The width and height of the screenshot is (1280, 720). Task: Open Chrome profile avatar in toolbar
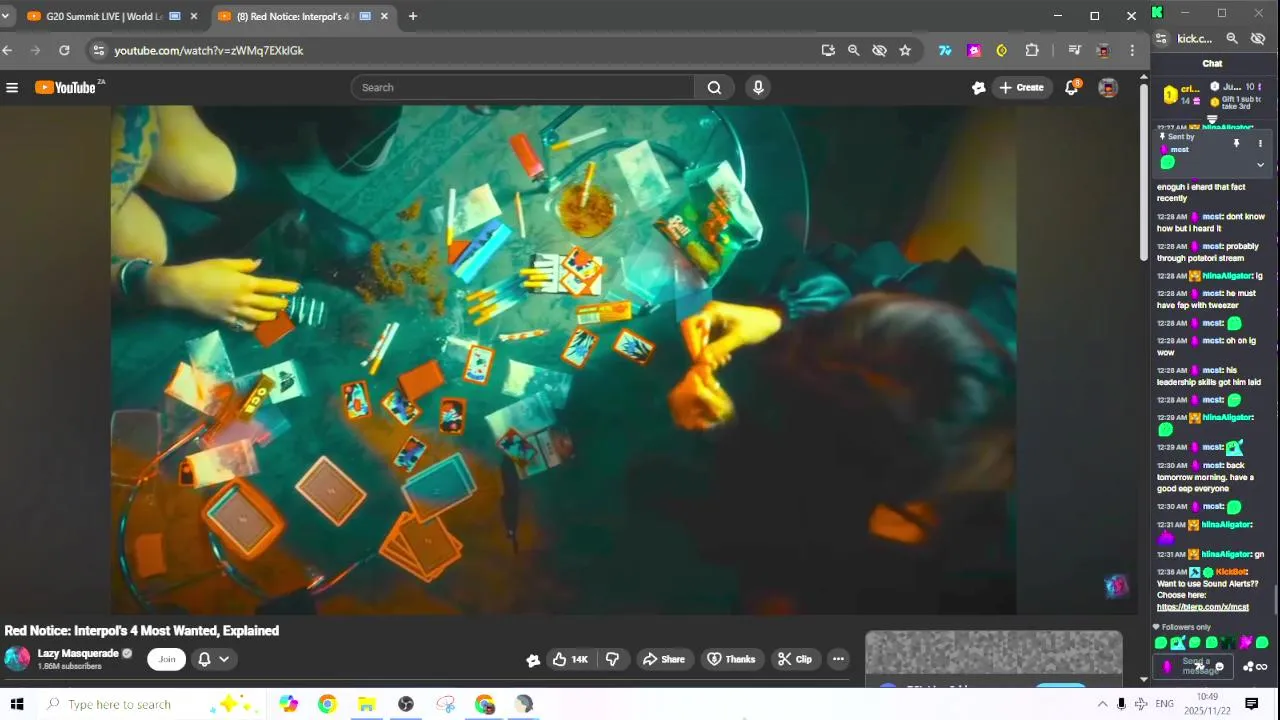(1103, 50)
